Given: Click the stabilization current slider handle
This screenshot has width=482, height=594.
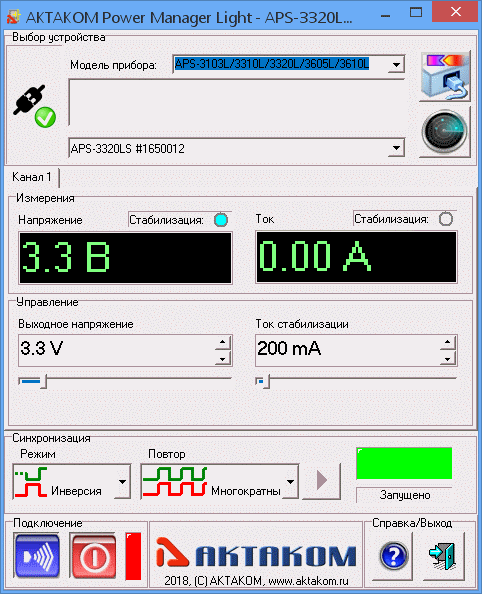Looking at the screenshot, I should 267,382.
